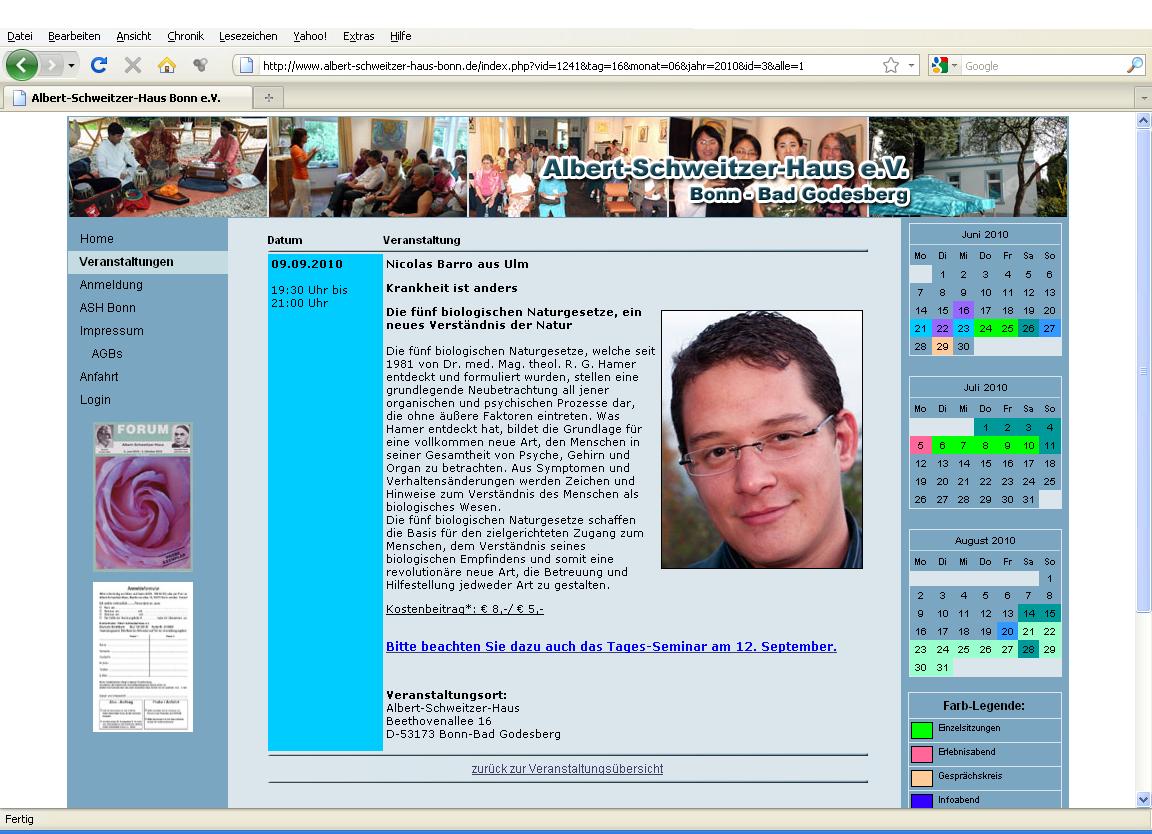Reload the page with the refresh icon

tap(98, 66)
